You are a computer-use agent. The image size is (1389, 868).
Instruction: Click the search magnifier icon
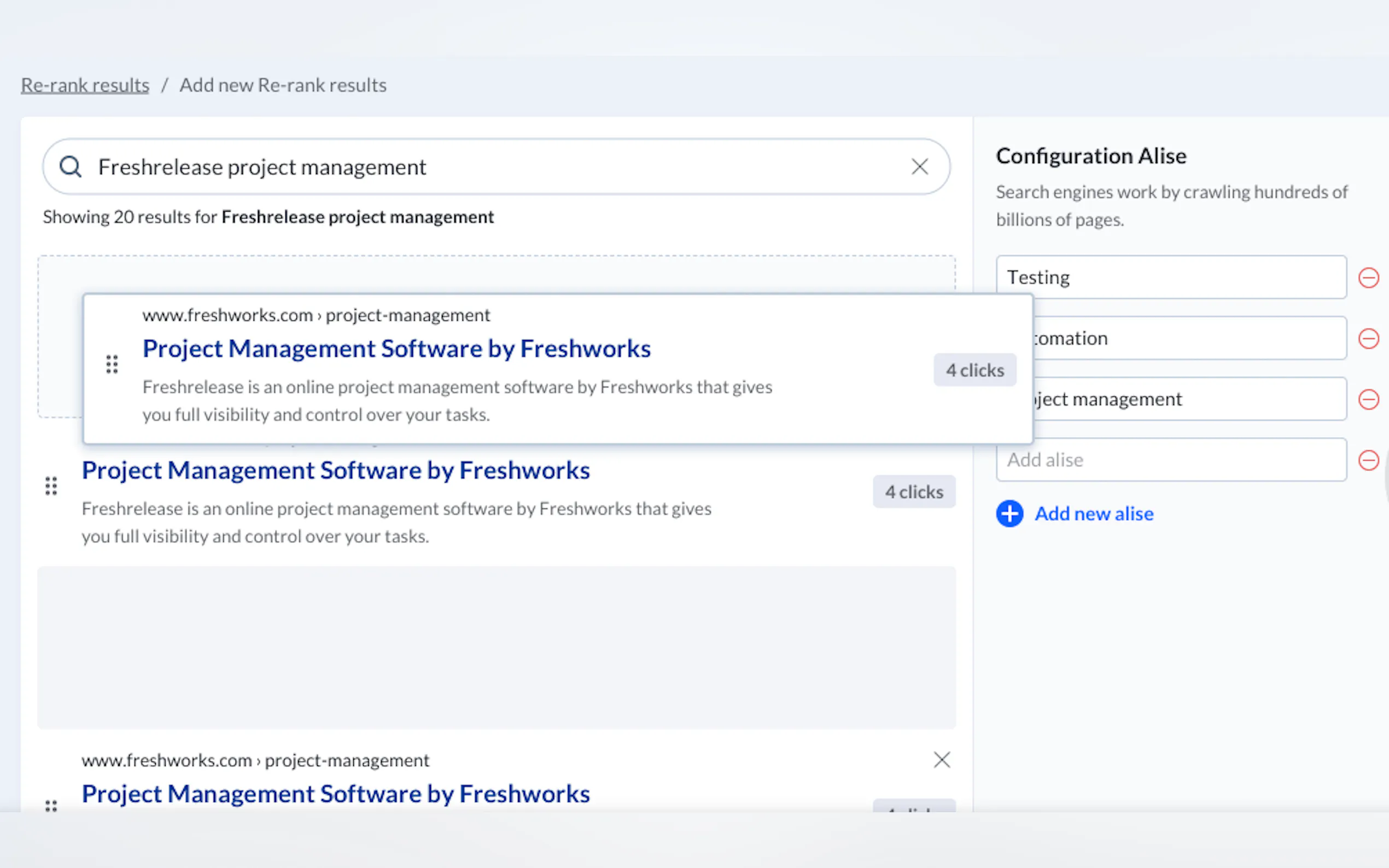71,167
